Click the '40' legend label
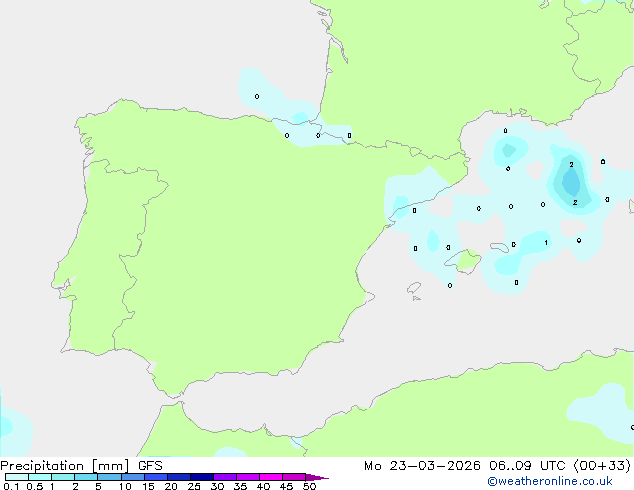The image size is (634, 490). [x=263, y=486]
